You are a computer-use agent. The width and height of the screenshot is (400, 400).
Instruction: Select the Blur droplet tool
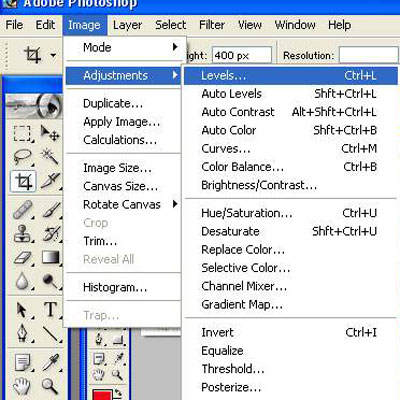point(23,281)
